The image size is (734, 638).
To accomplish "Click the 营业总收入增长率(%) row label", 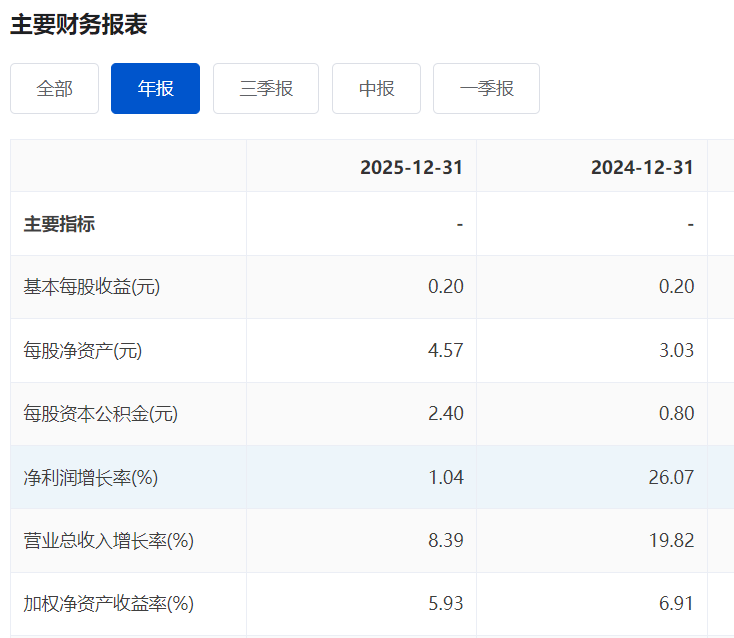I will (109, 541).
